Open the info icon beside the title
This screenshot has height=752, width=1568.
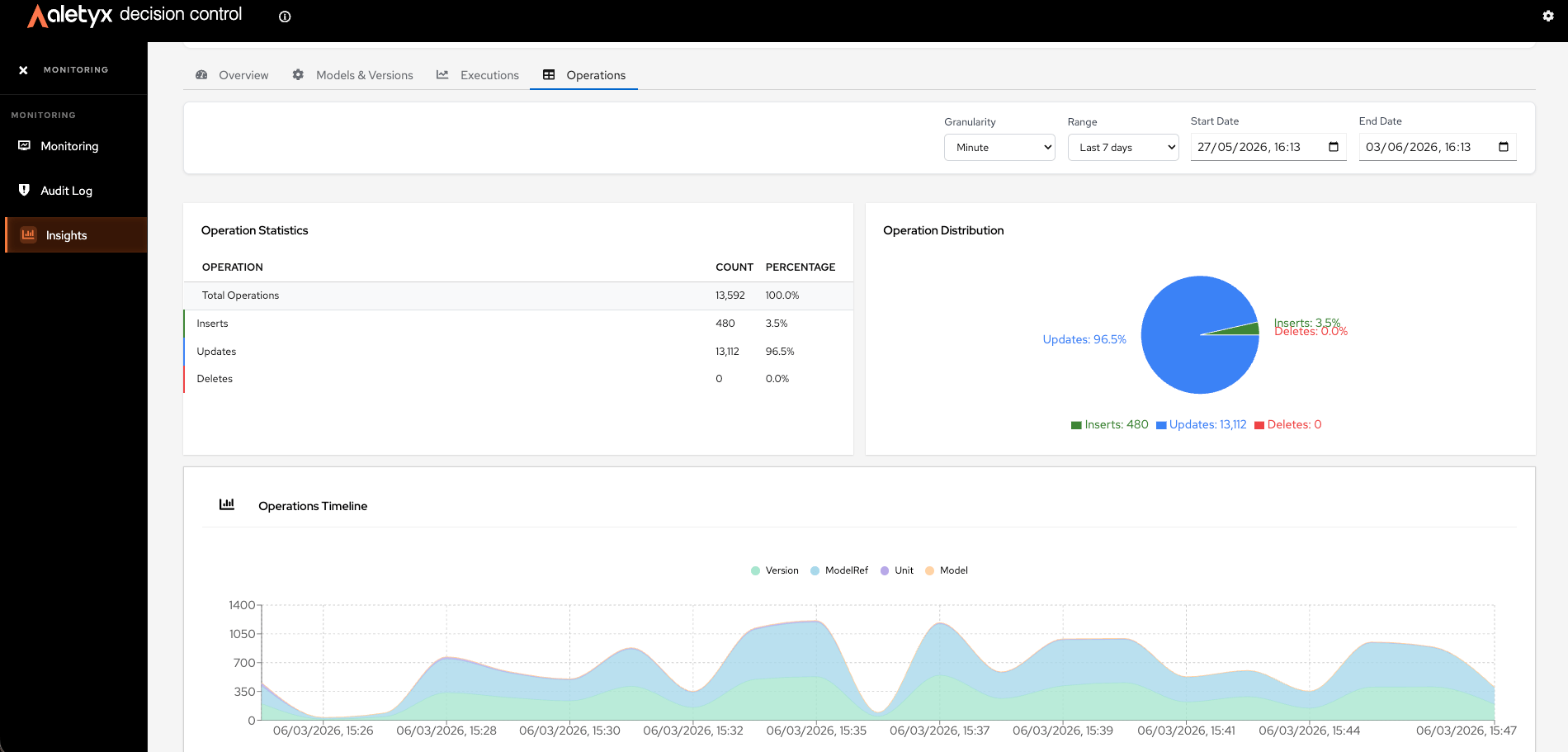coord(285,17)
